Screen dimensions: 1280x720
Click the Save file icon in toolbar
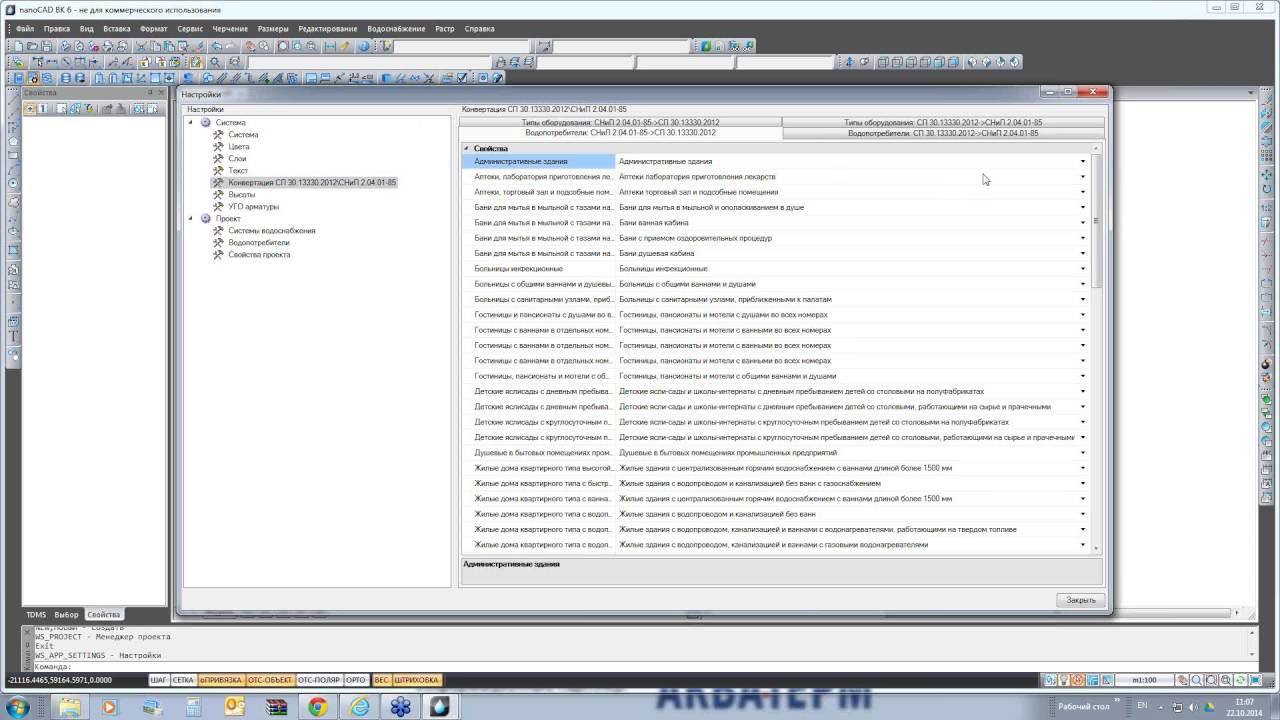coord(46,46)
